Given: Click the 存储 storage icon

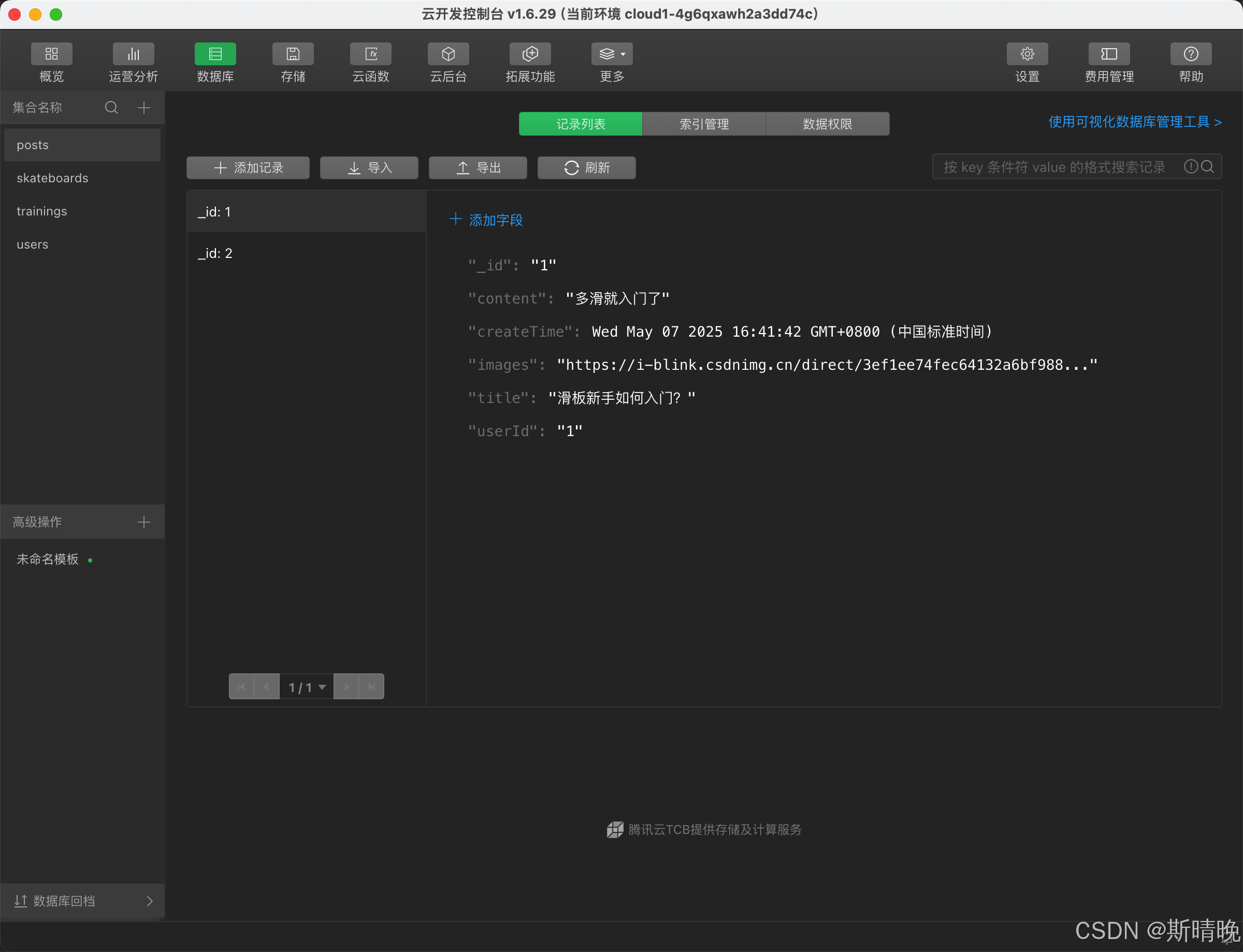Looking at the screenshot, I should (293, 54).
